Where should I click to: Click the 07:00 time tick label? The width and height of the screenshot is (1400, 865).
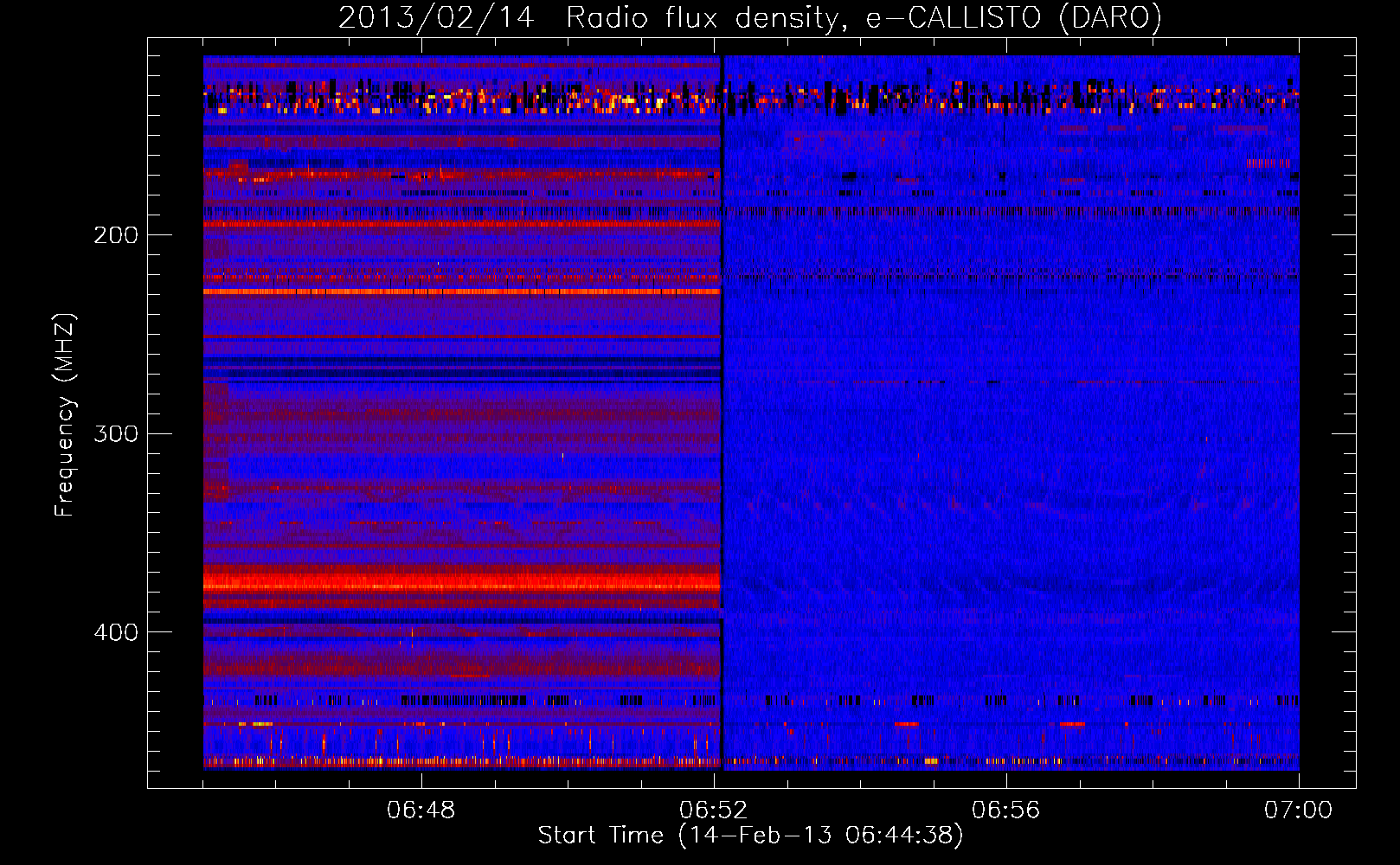[x=1298, y=810]
